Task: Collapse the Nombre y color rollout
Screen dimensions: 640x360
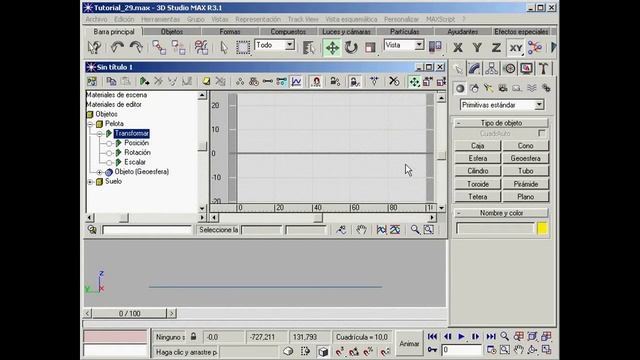Action: coord(501,213)
